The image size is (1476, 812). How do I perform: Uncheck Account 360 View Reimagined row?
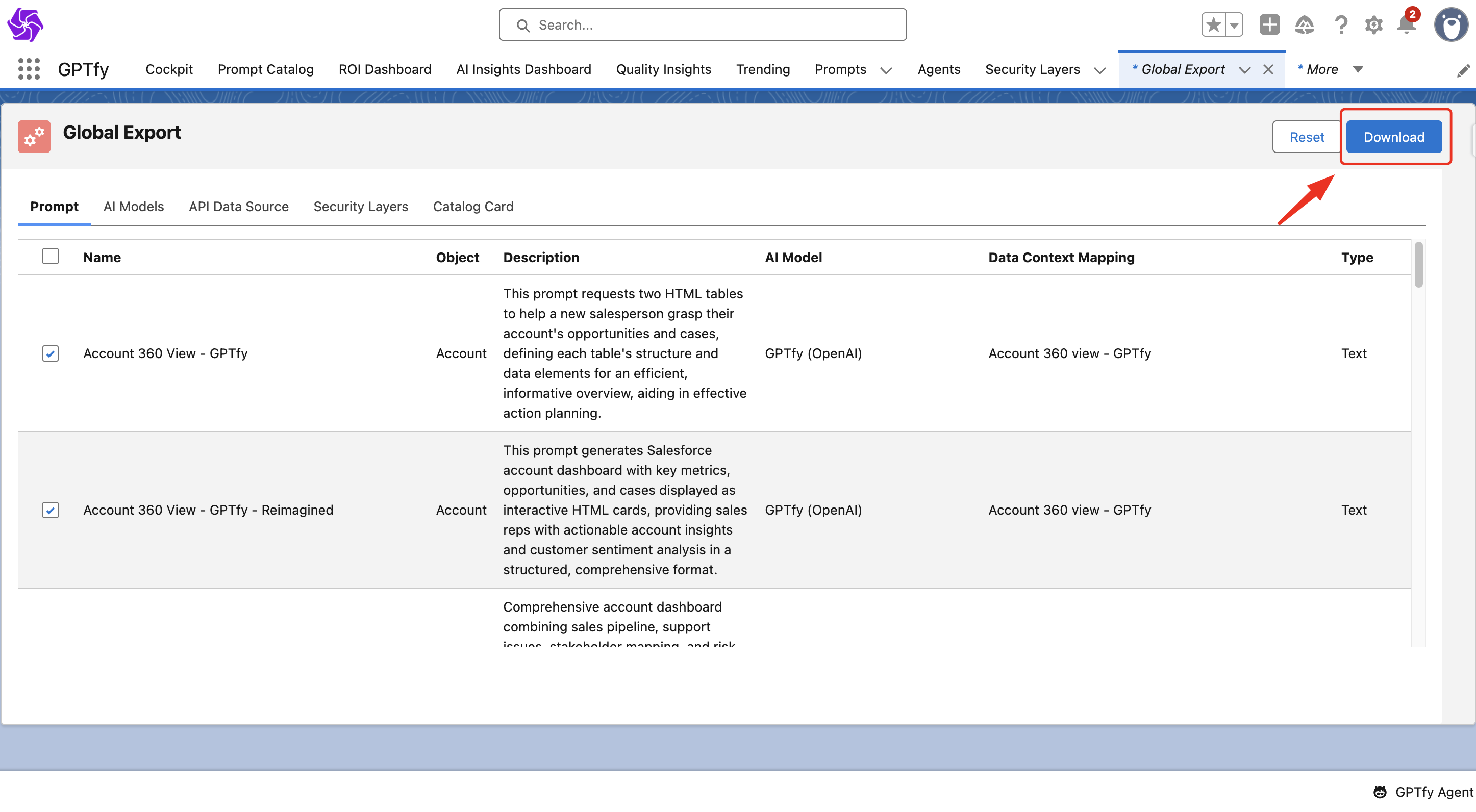pos(51,510)
